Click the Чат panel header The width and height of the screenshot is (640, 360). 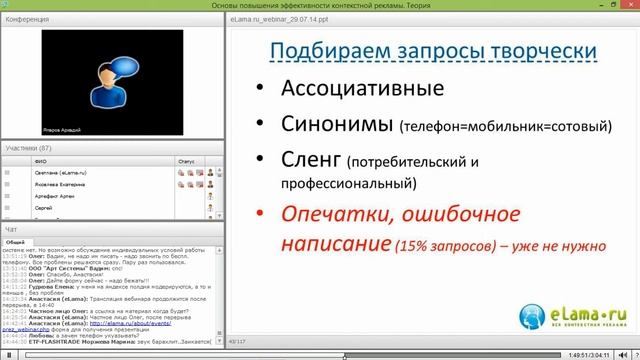coord(112,229)
